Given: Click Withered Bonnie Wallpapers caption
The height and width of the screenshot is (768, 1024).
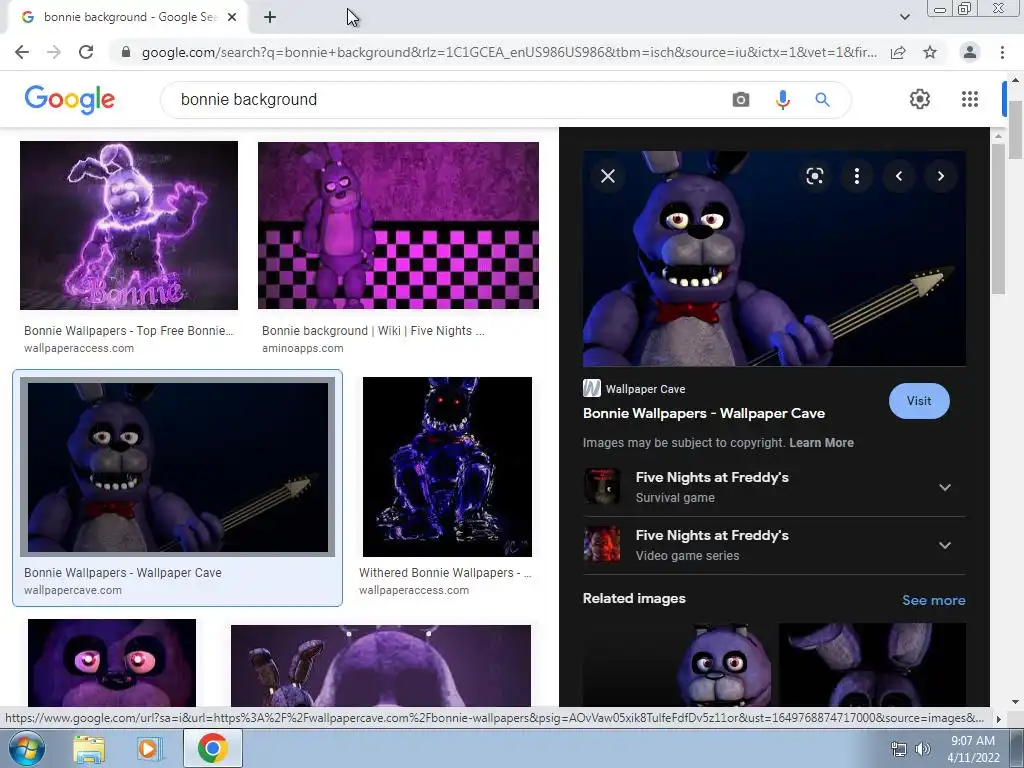Looking at the screenshot, I should (x=445, y=573).
